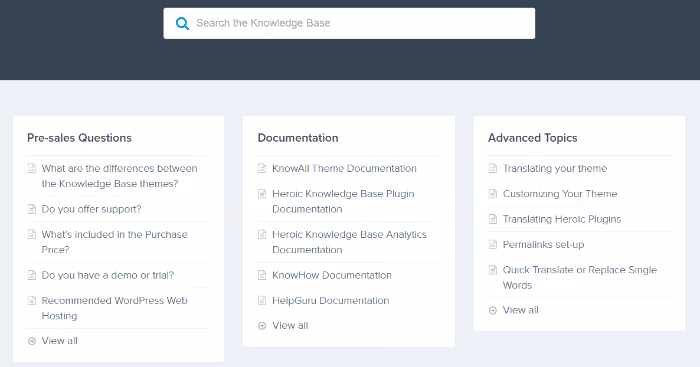Click document icon beside 'What's included in the Purchase Price?'
Viewport: 700px width, 367px height.
tap(32, 234)
